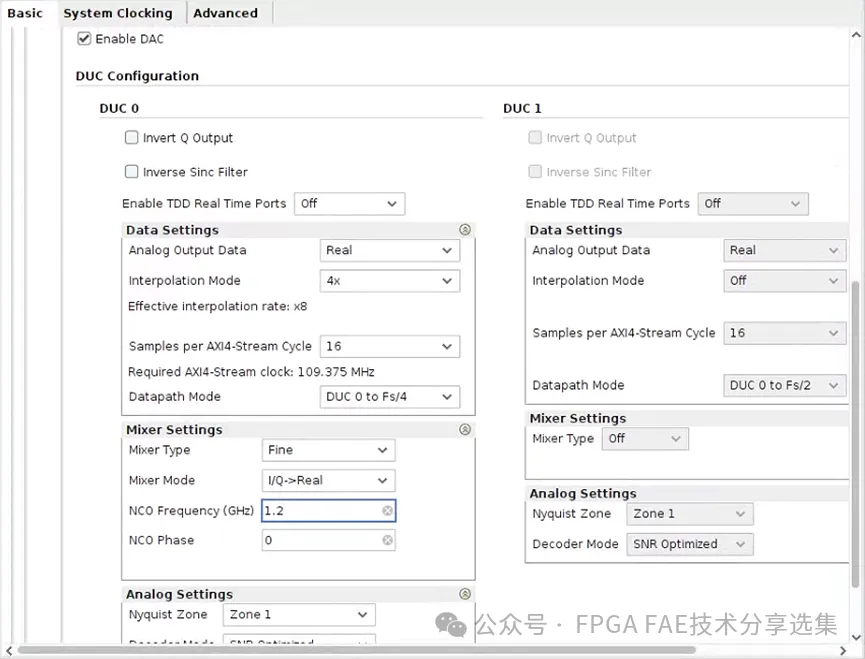Open DUC 0 Datapath Mode dropdown

[389, 397]
